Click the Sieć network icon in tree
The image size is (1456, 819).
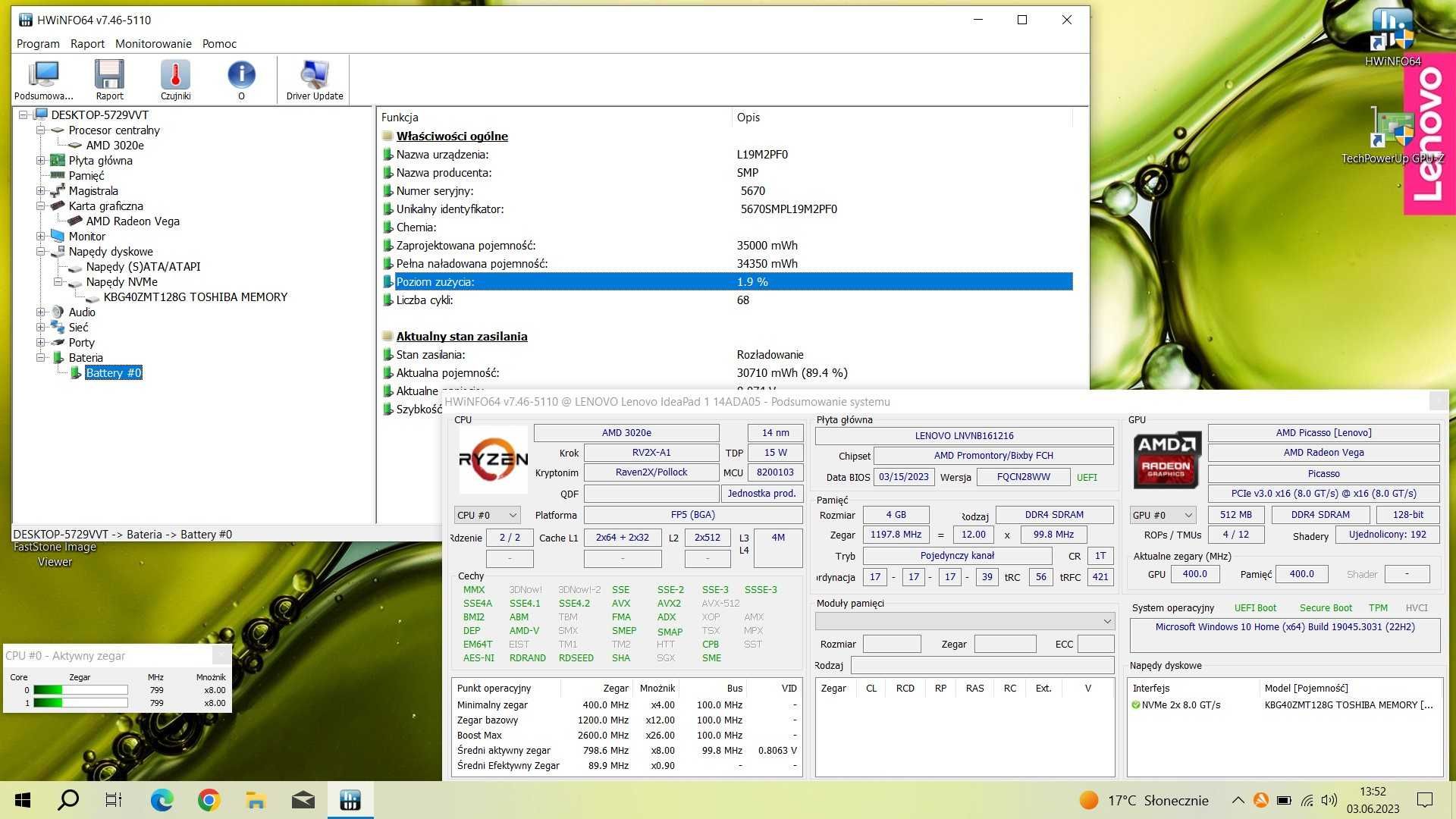tap(58, 328)
